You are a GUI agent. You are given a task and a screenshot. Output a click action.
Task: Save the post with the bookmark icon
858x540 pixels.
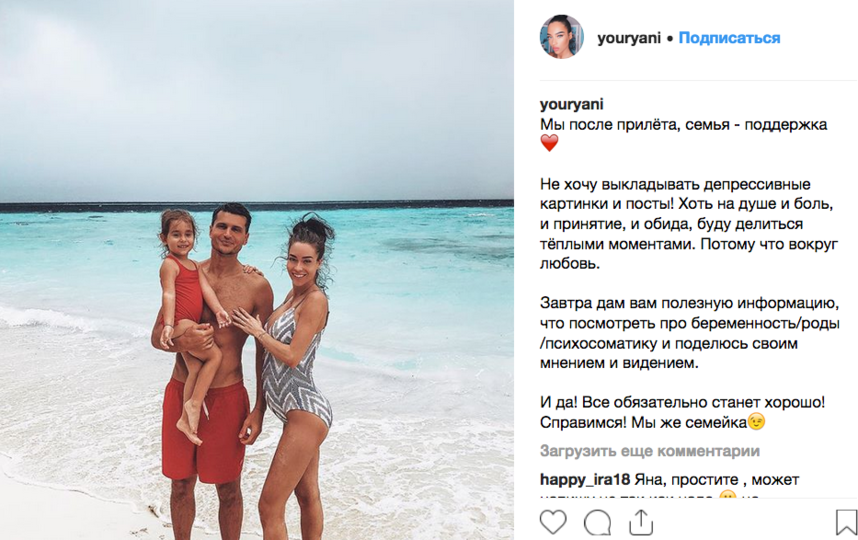[x=846, y=522]
